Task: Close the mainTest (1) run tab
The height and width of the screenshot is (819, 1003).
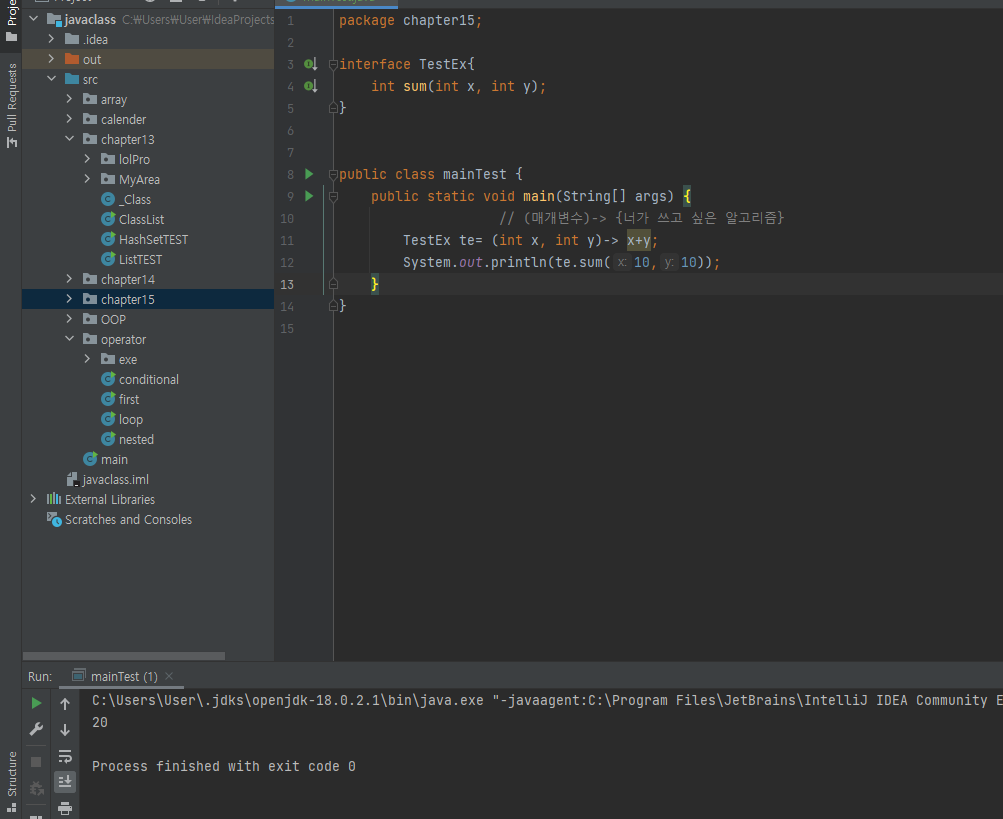Action: click(x=169, y=676)
